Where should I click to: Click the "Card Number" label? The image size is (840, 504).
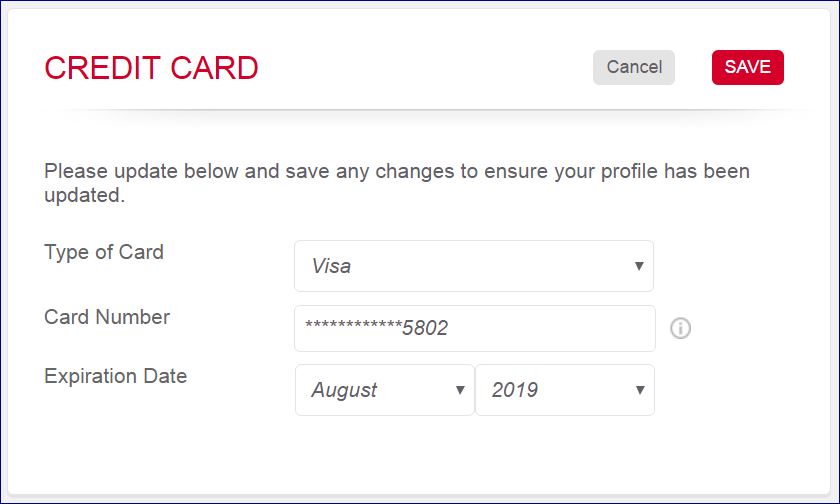coord(107,317)
